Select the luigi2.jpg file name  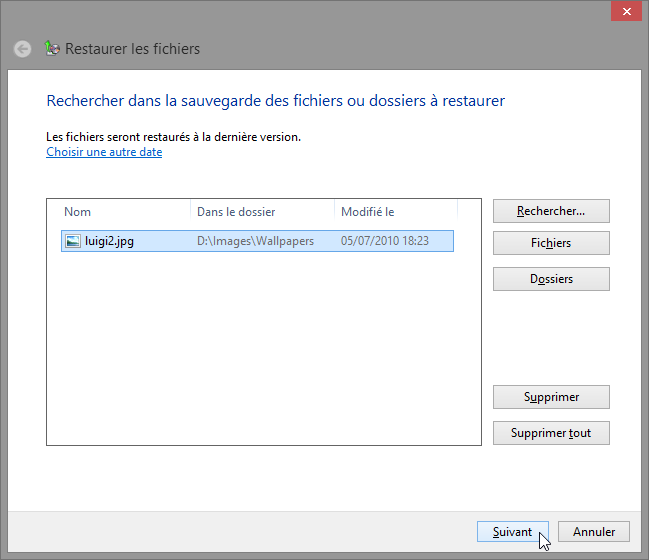(109, 241)
